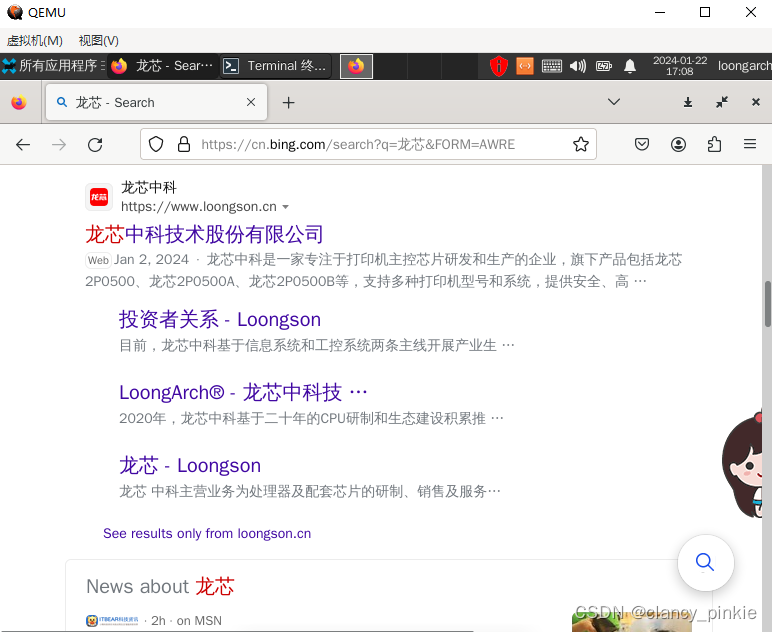
Task: Bookmark this page with the star icon
Action: [581, 144]
